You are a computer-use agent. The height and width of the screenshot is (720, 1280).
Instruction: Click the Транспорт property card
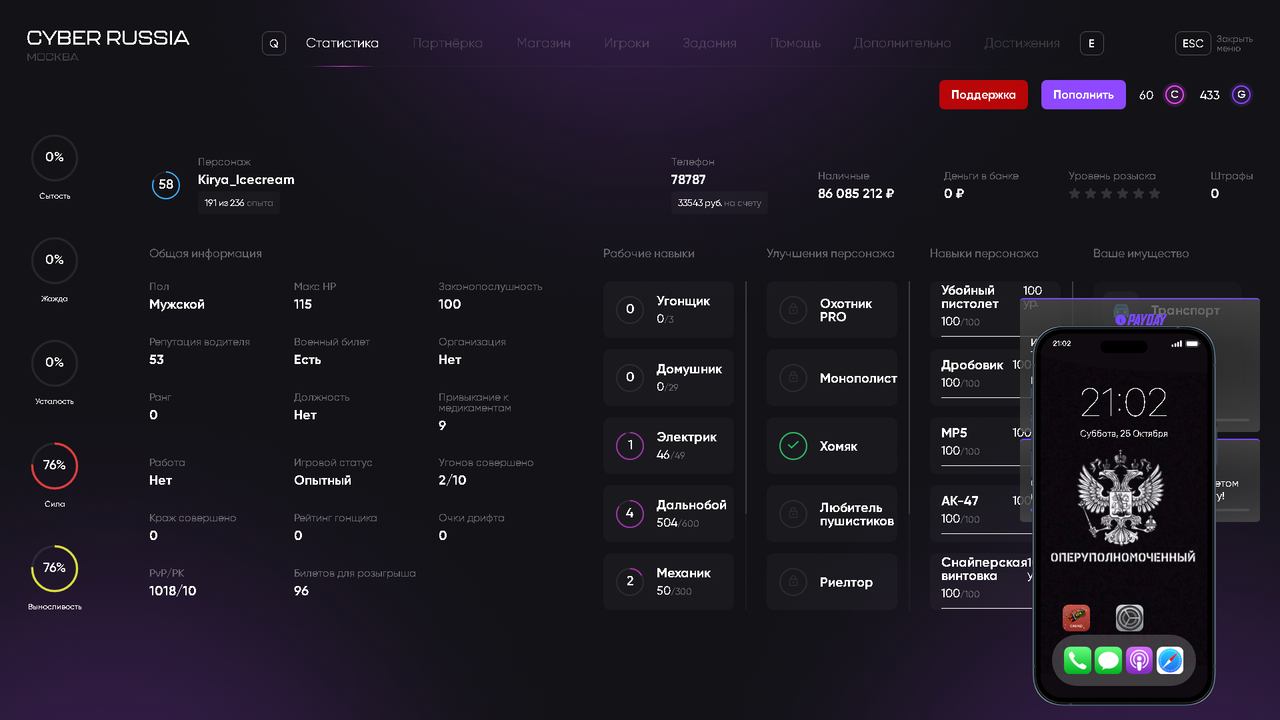[x=1167, y=310]
